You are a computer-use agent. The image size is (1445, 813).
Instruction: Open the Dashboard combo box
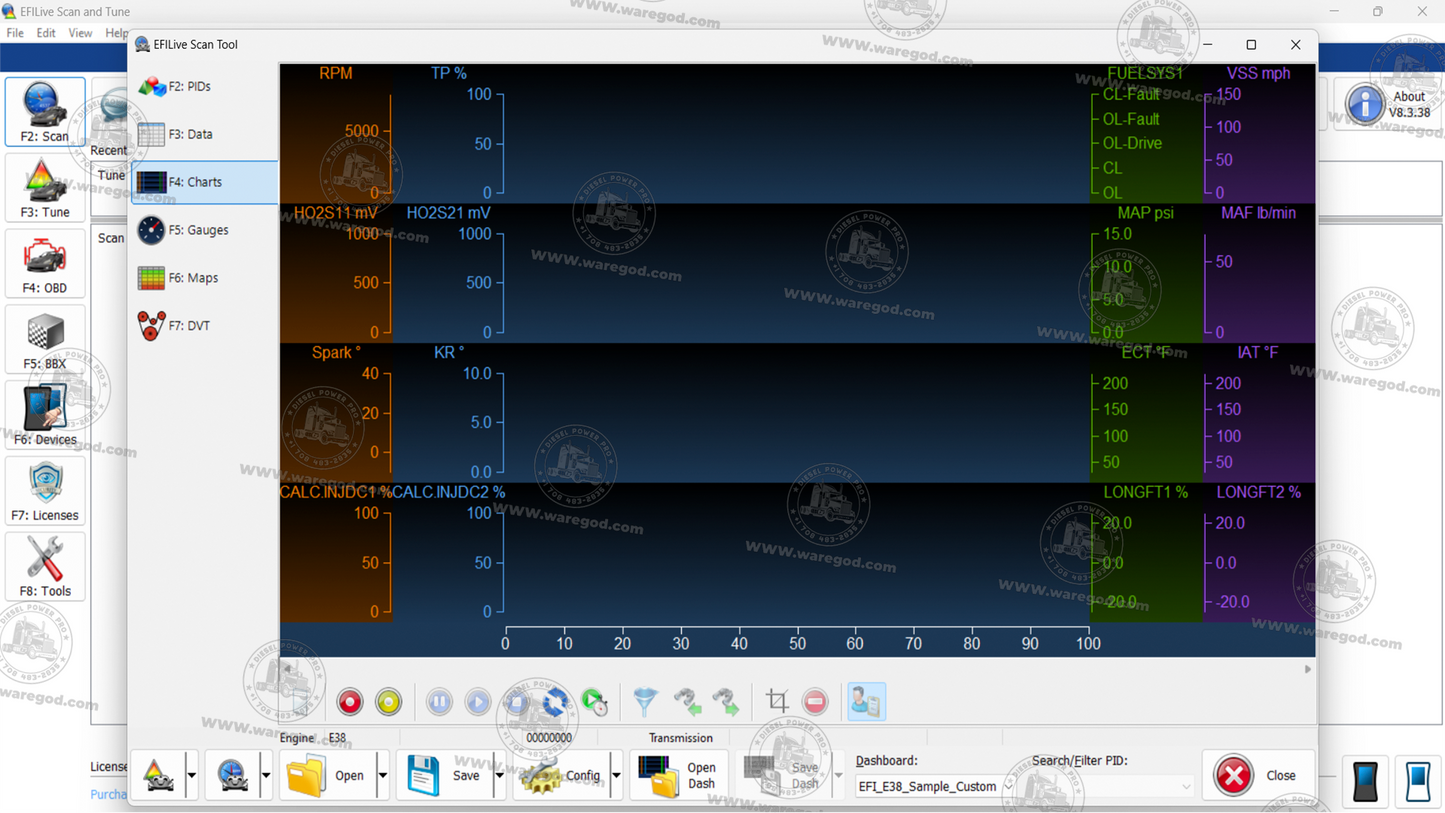(x=934, y=786)
